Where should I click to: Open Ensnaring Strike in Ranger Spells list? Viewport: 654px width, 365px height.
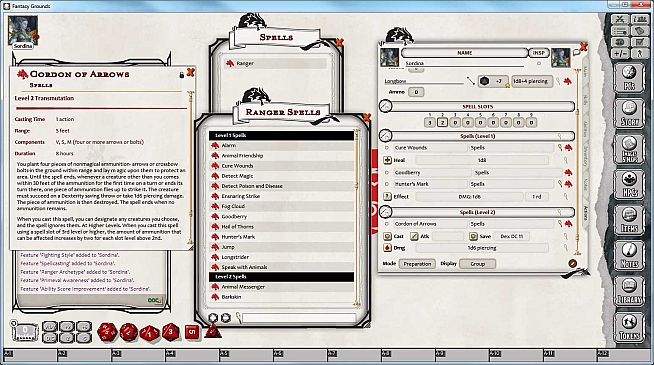click(x=282, y=196)
